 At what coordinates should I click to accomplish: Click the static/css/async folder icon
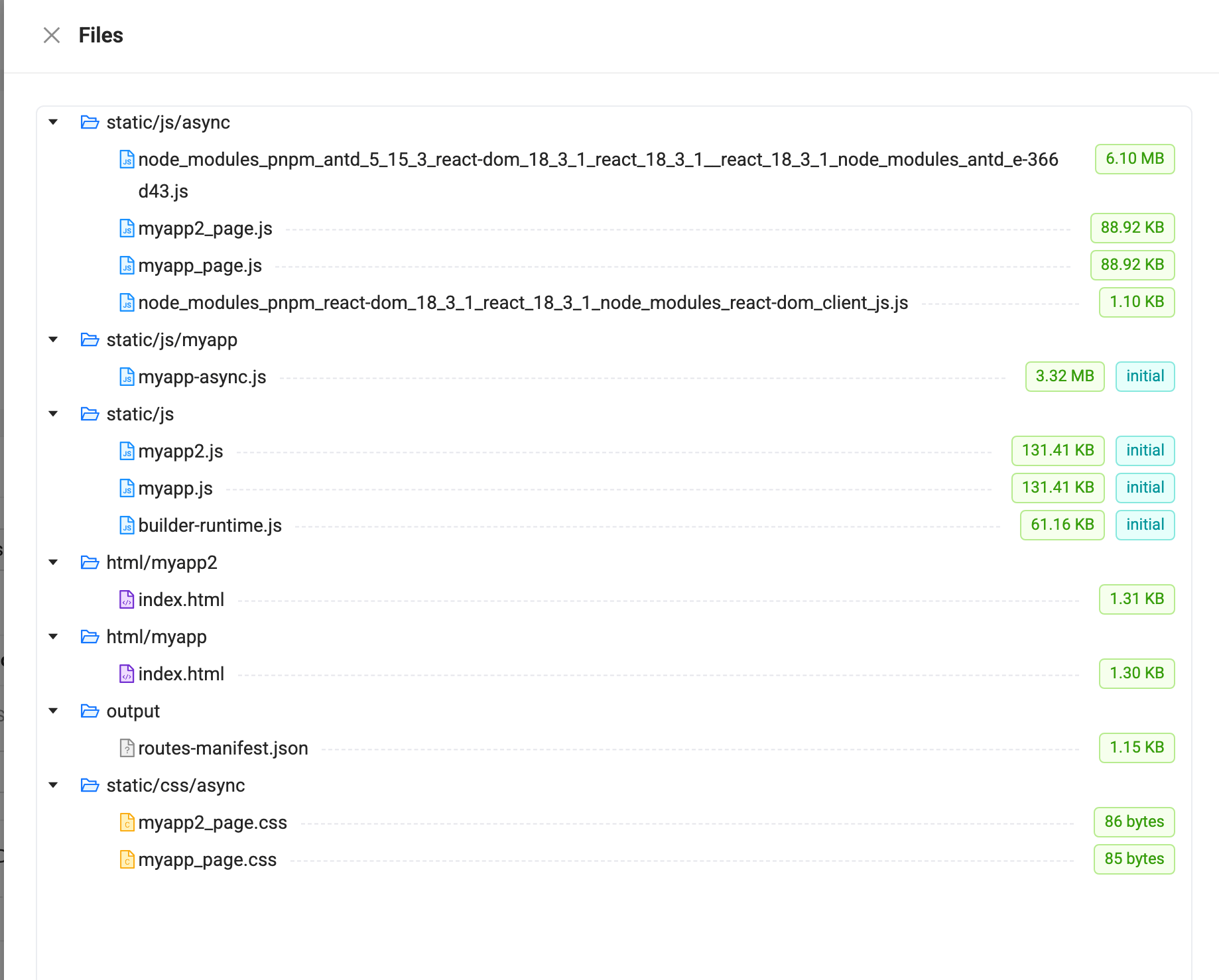[x=90, y=785]
